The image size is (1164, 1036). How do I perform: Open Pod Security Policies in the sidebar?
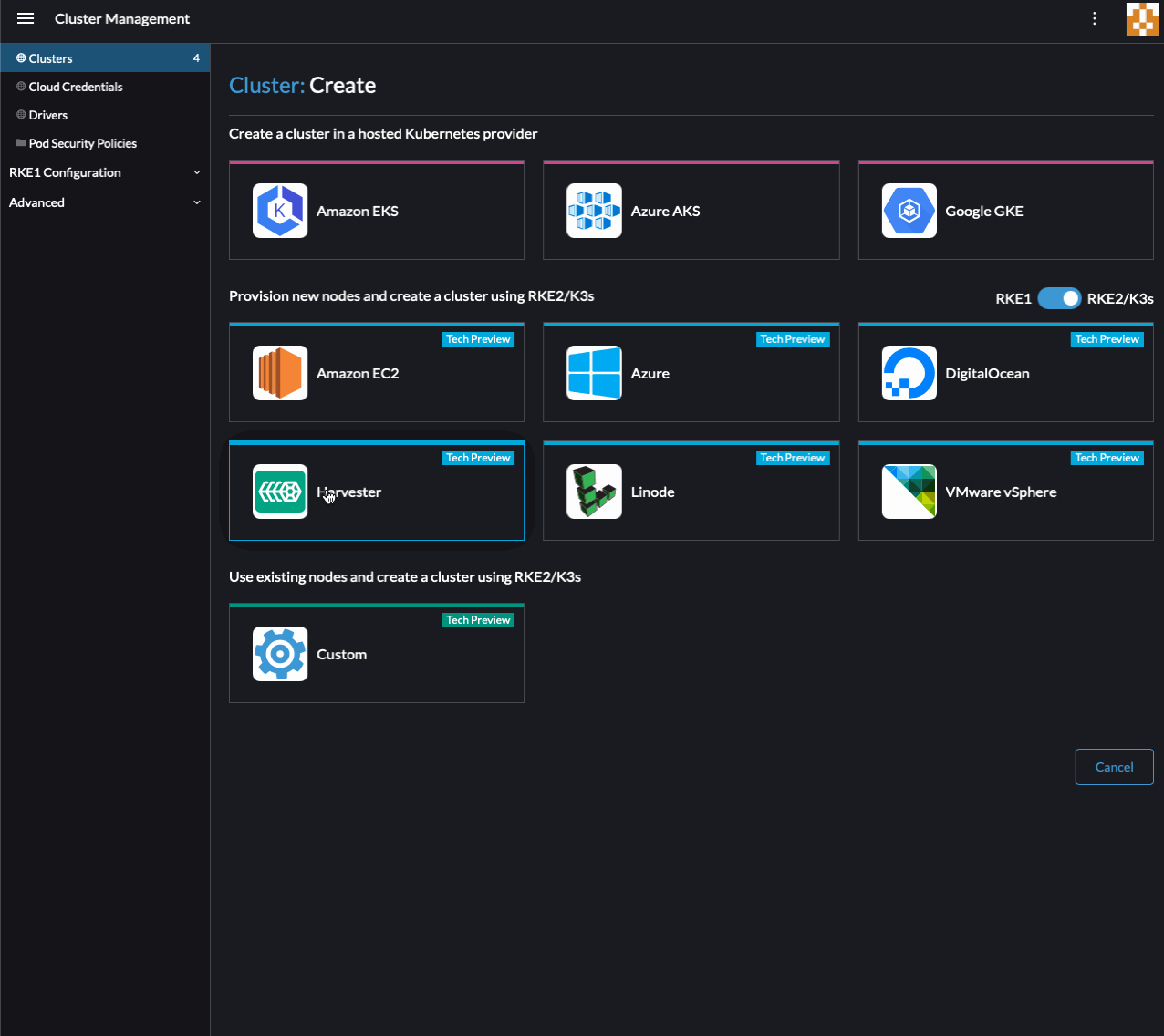[105, 143]
